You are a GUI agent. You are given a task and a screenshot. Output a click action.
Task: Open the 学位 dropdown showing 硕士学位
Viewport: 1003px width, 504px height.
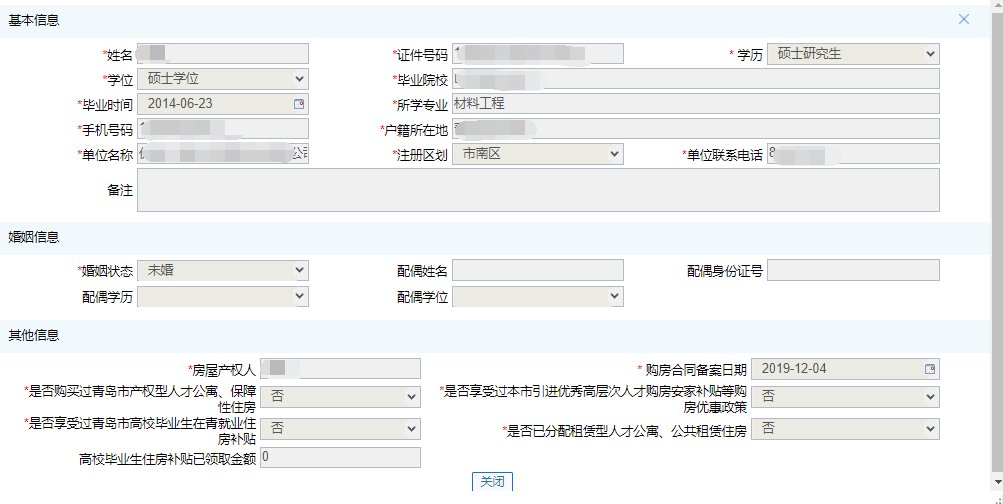[223, 79]
